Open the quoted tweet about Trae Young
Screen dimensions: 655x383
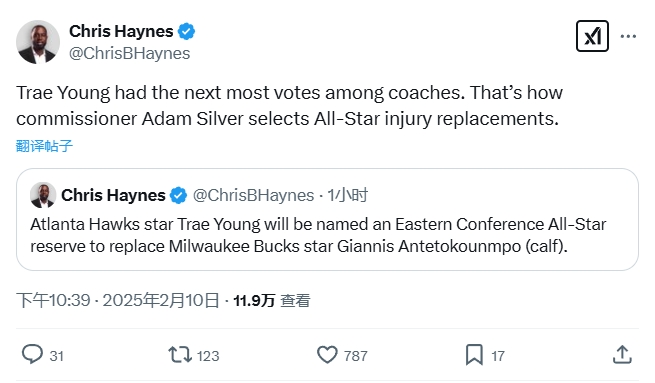point(328,220)
